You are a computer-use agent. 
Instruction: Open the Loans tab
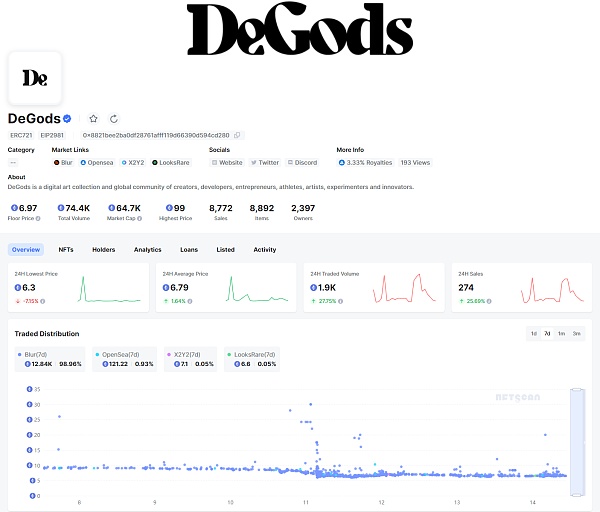tap(189, 249)
